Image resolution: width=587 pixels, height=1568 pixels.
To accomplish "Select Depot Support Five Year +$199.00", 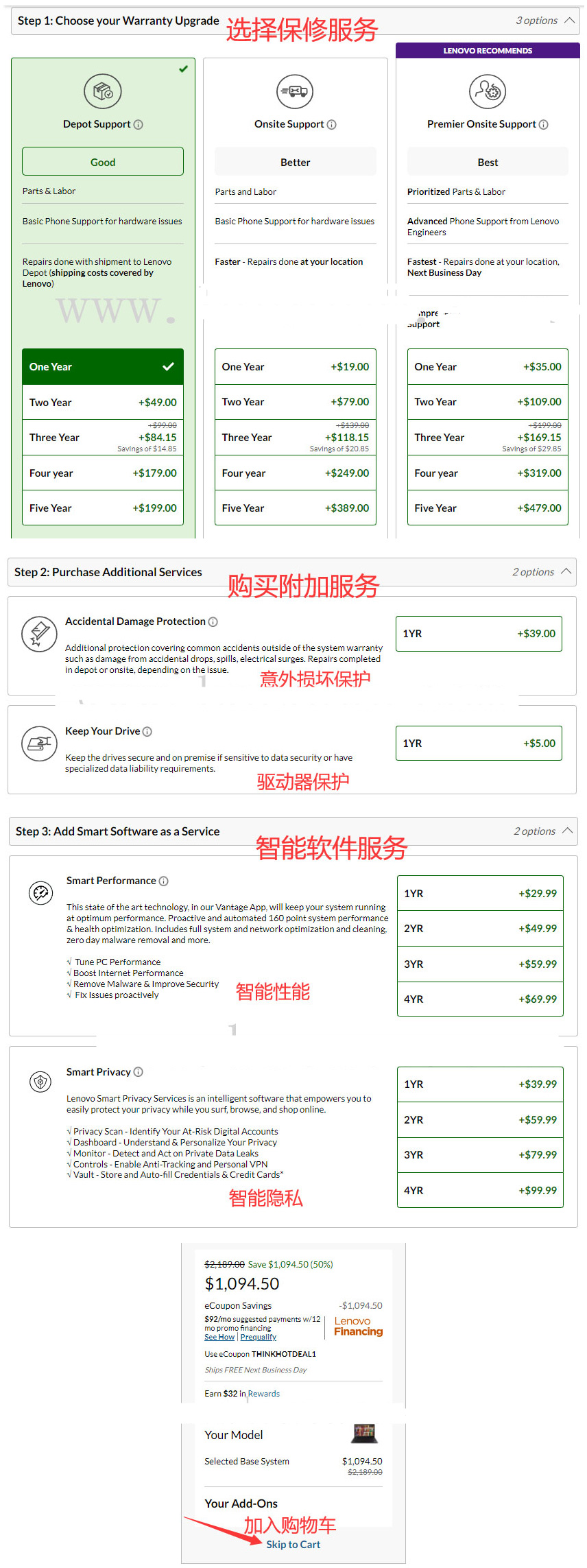I will coord(103,508).
